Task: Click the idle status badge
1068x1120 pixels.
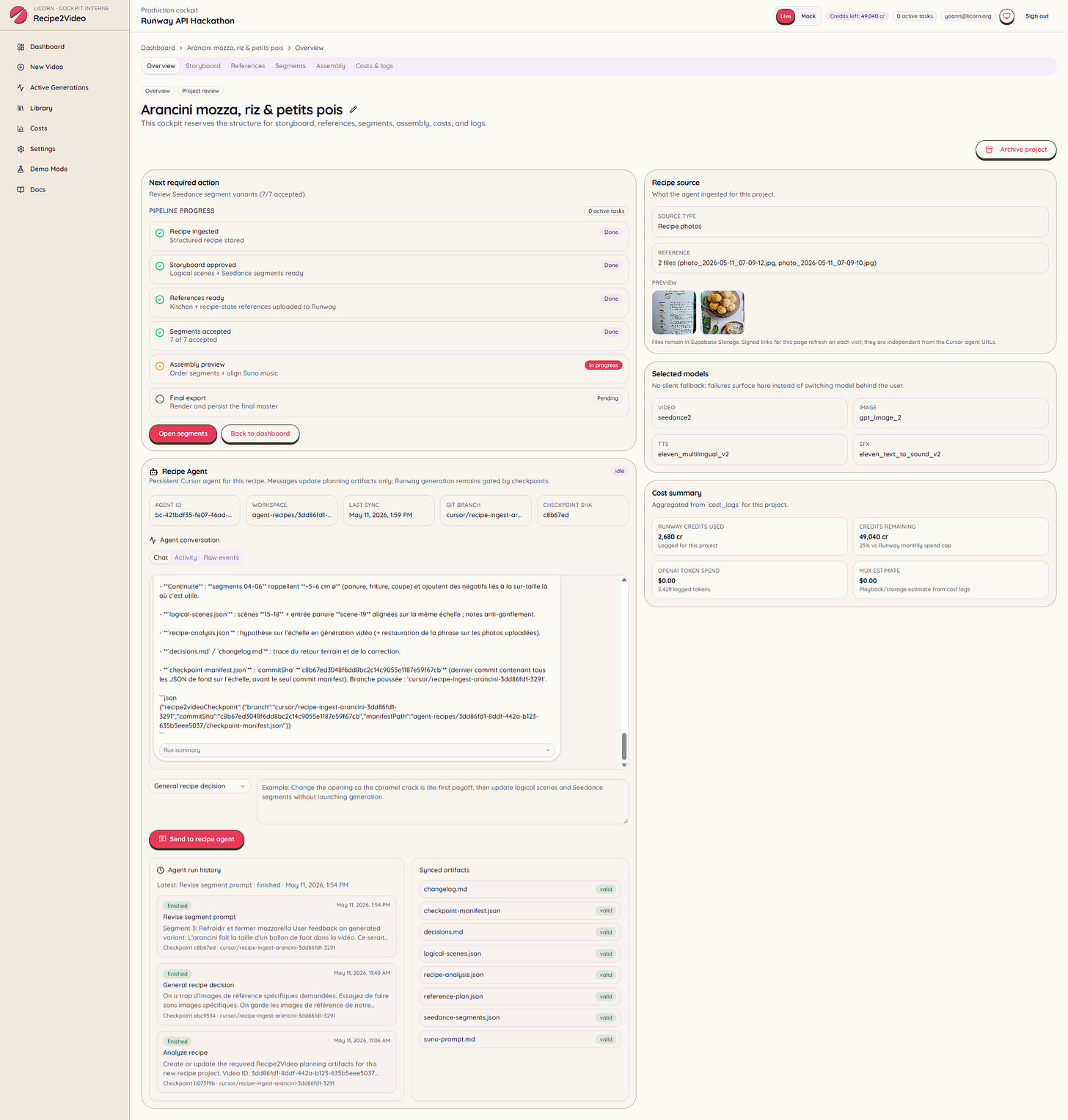Action: point(620,472)
